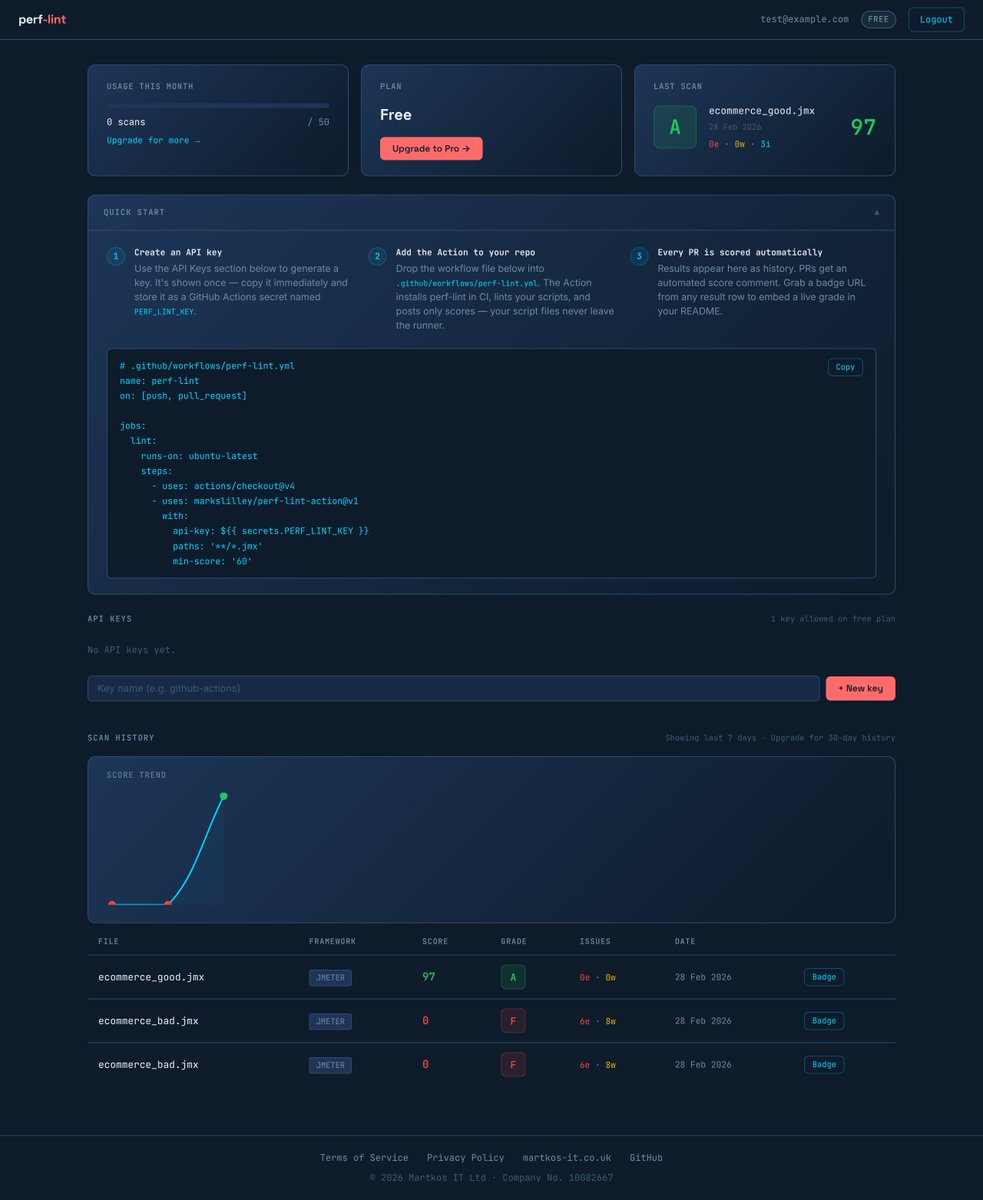Click the Quick Start header

[x=491, y=212]
